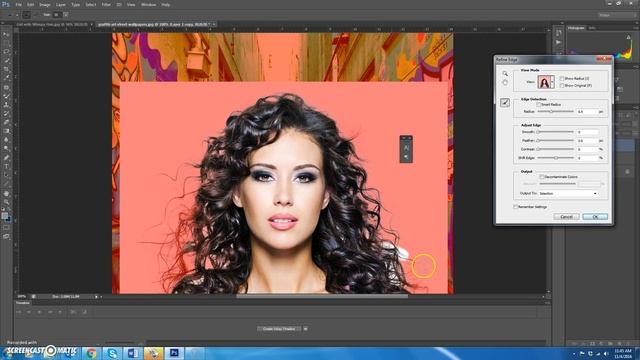Adjust the Radius slider
The height and width of the screenshot is (360, 640).
(556, 111)
